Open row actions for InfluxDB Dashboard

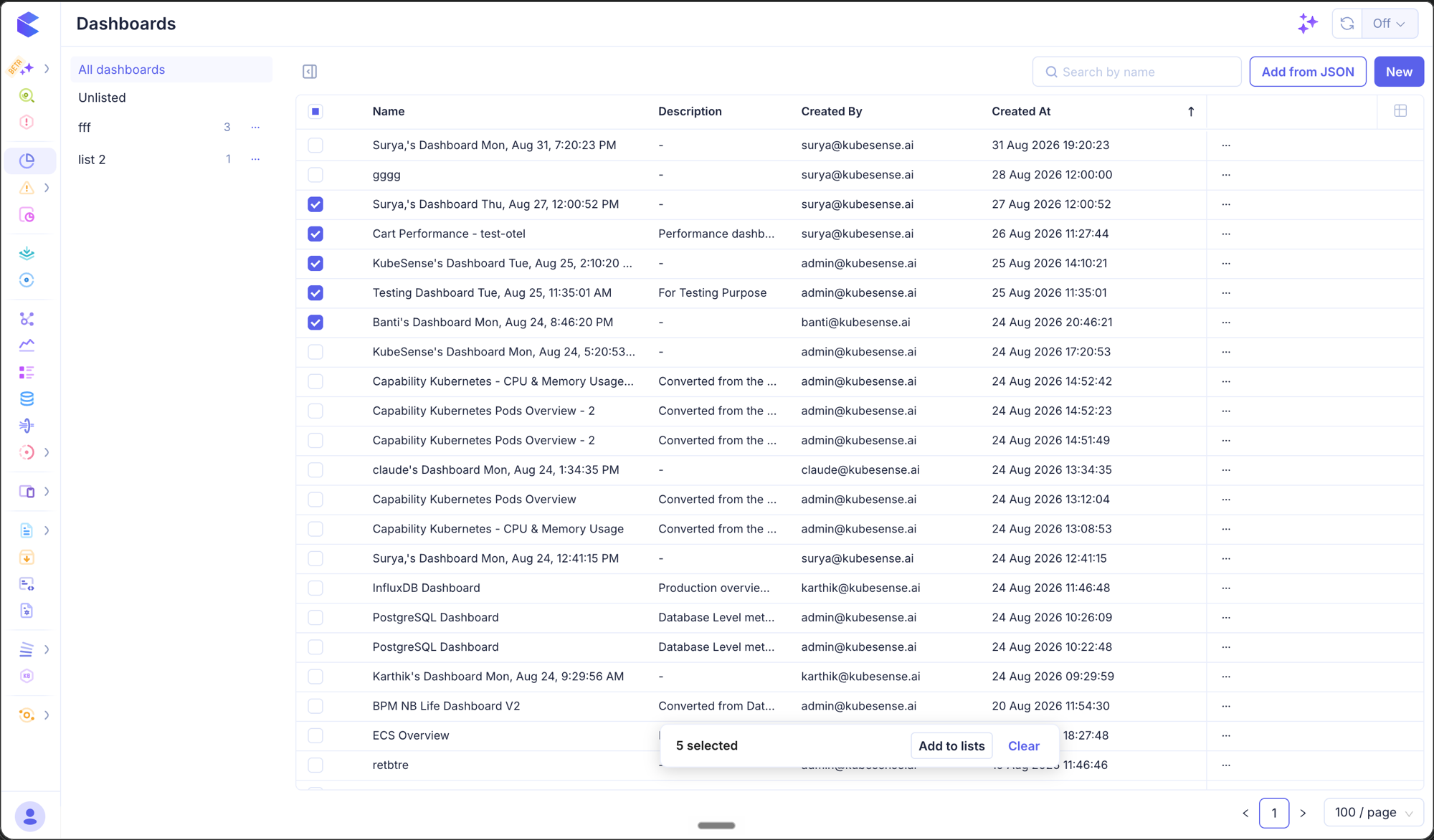pyautogui.click(x=1226, y=588)
